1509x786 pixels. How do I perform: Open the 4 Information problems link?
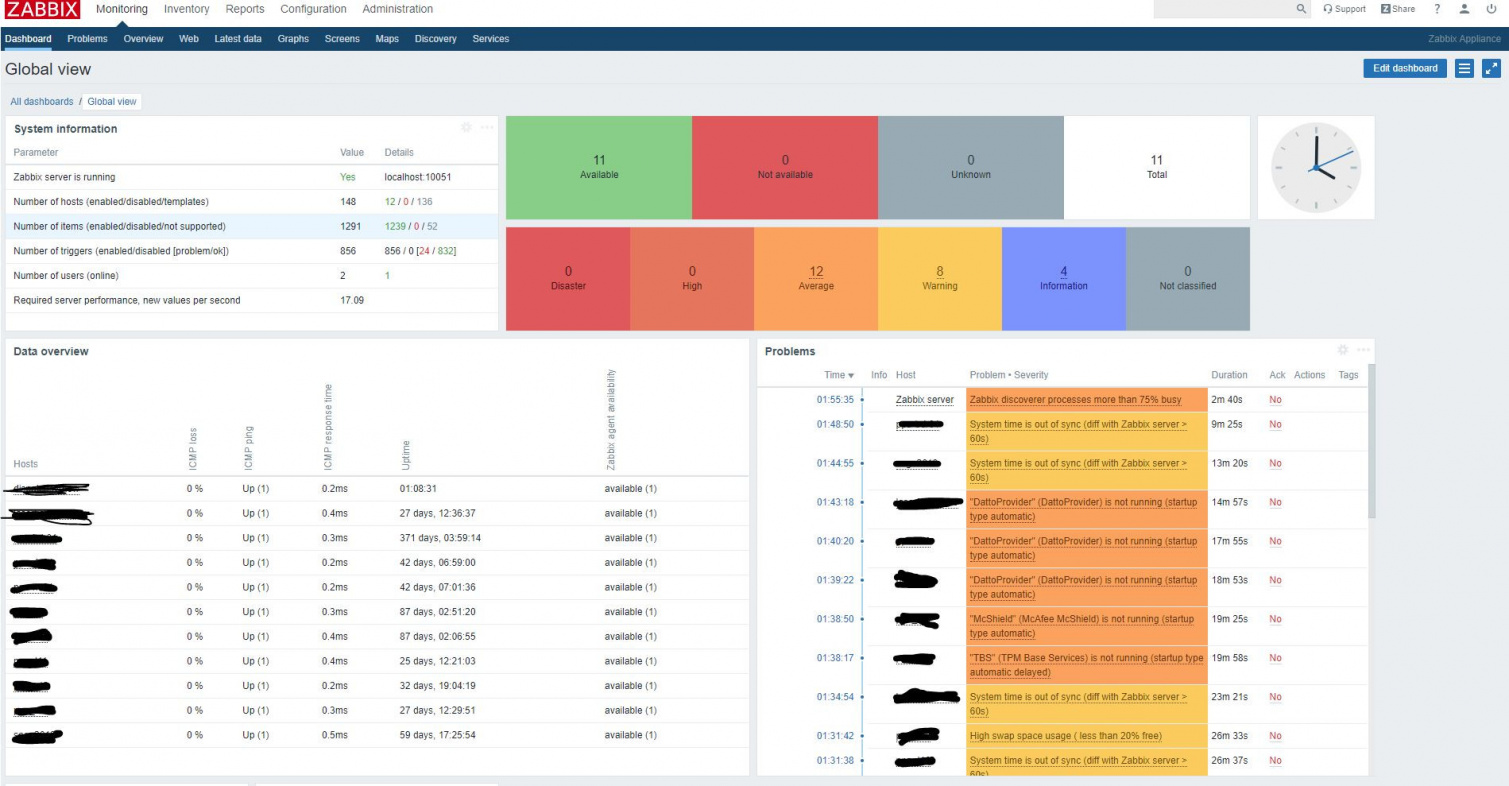point(1064,272)
